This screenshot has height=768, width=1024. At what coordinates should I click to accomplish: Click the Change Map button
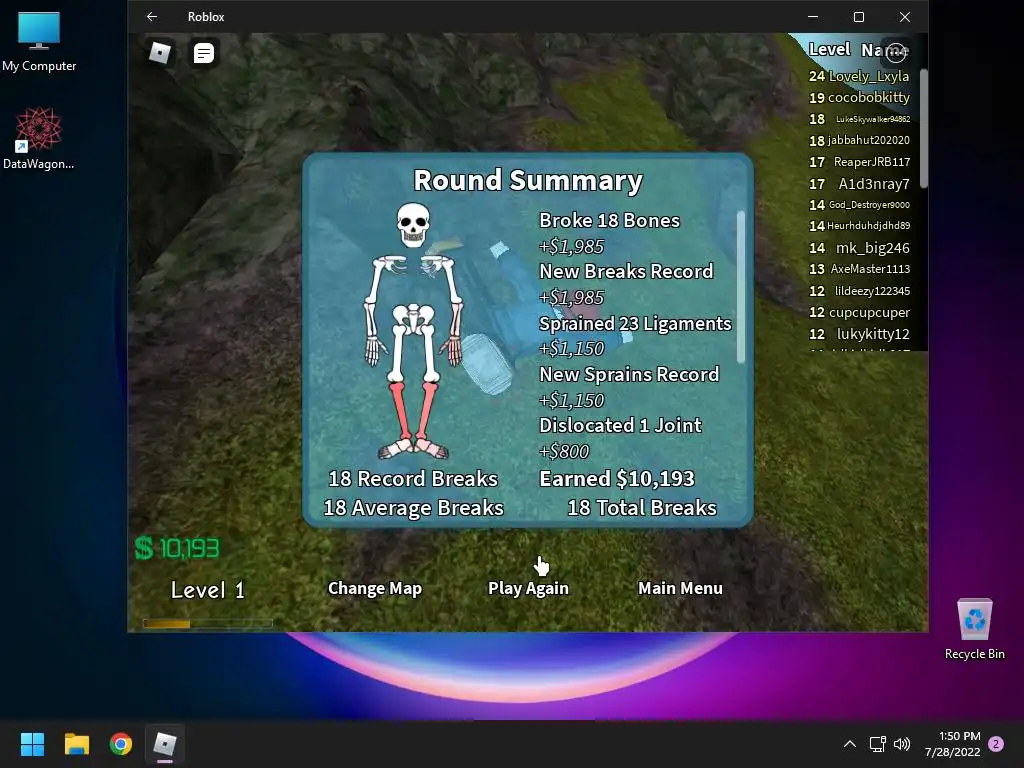[375, 588]
